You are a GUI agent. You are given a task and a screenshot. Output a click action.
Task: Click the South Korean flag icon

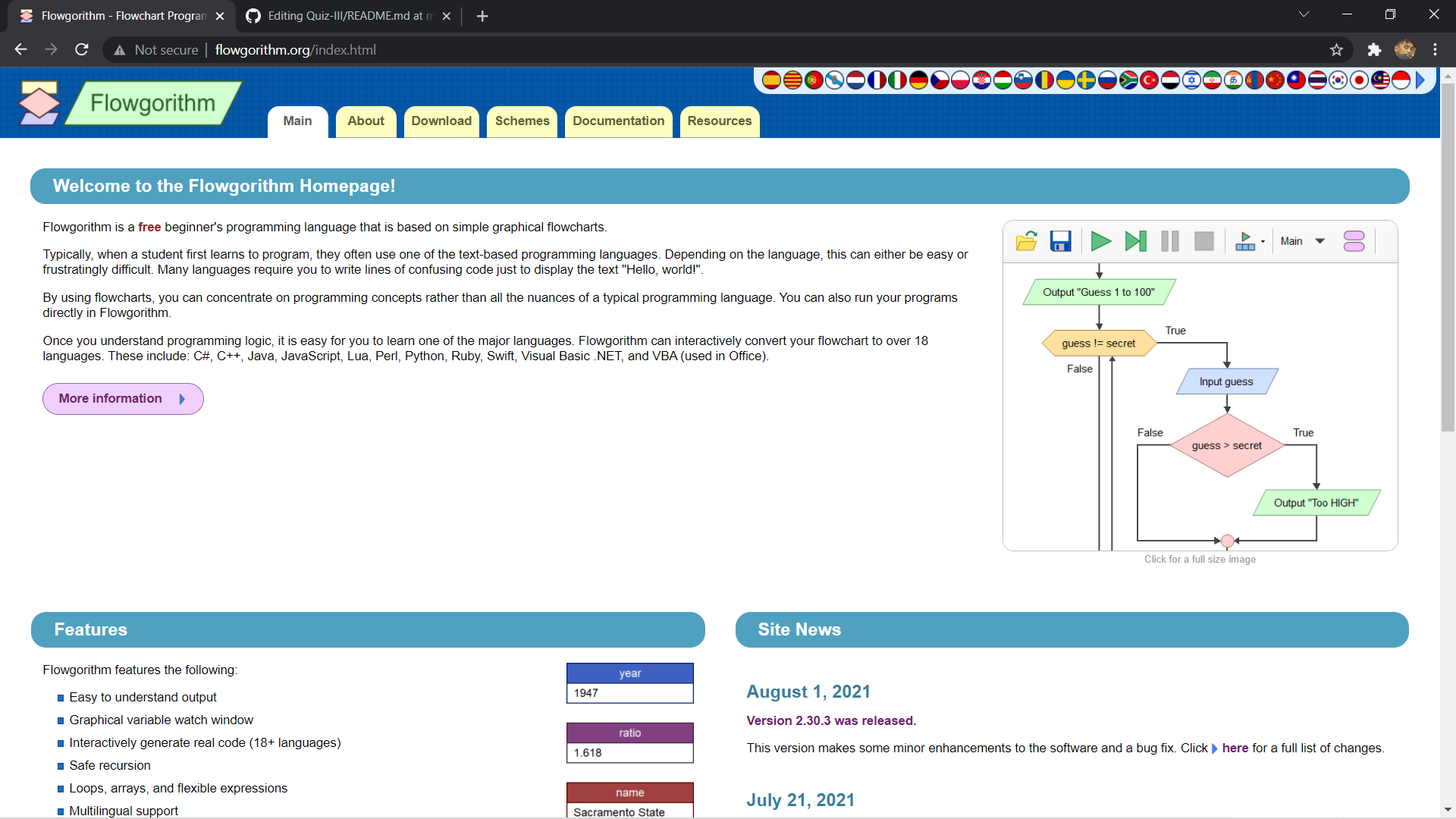[1338, 80]
